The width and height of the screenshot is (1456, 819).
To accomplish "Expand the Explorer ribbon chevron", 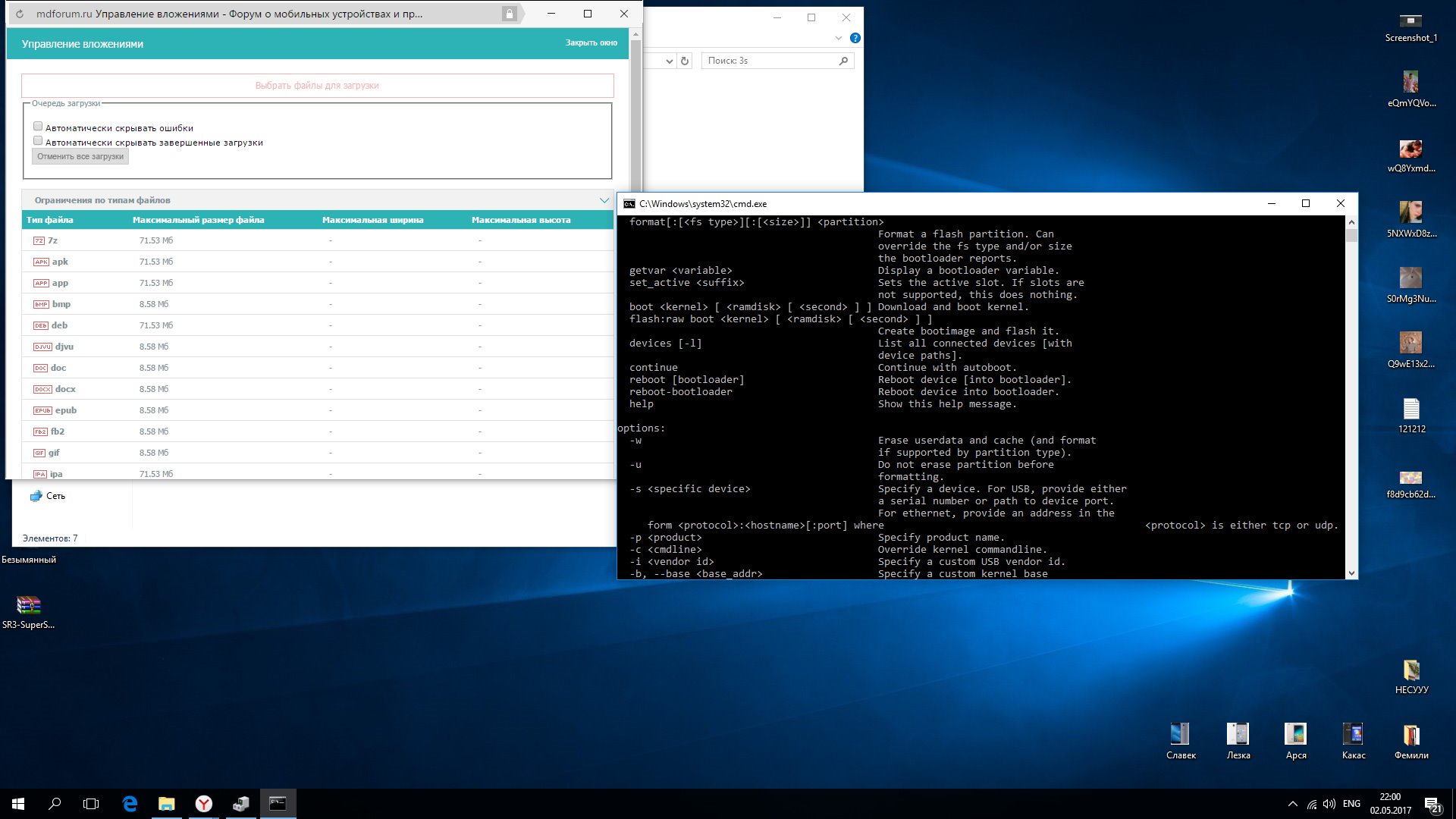I will point(838,38).
